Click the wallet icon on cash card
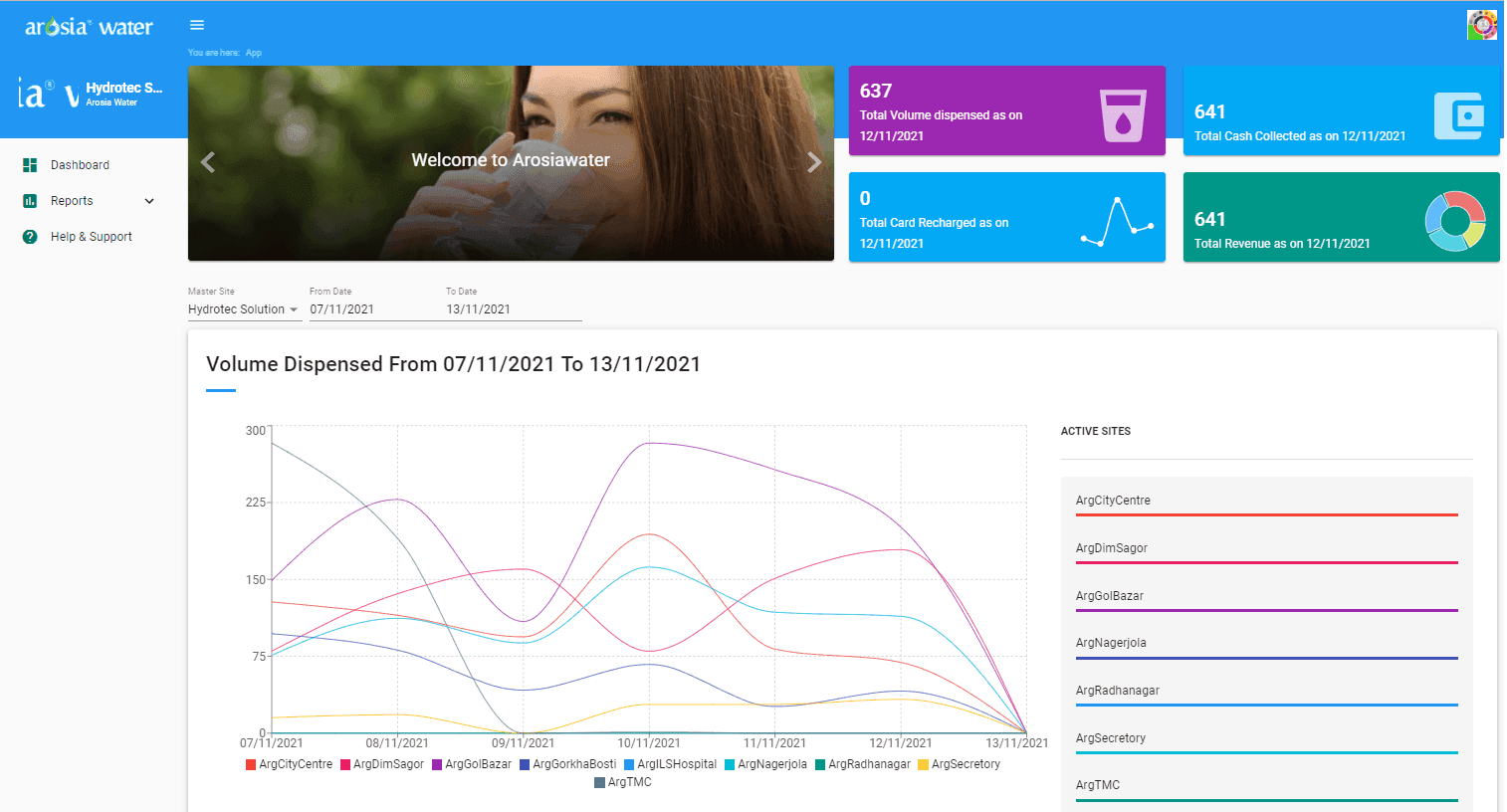The height and width of the screenshot is (812, 1507). coord(1459,115)
